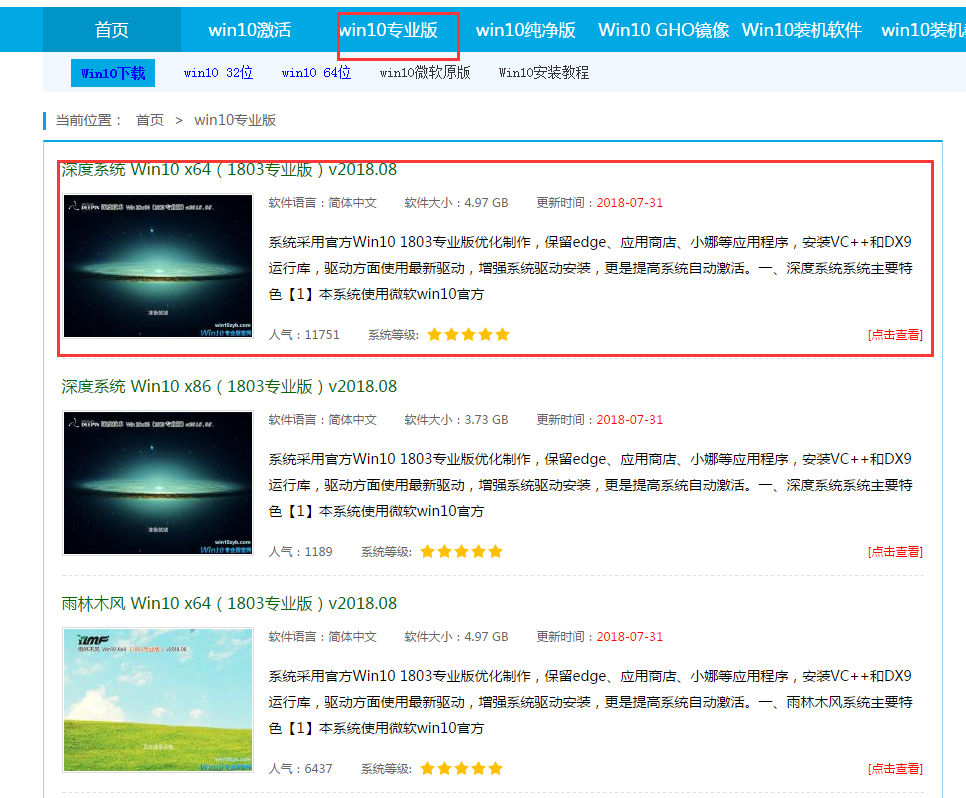Screen dimensions: 966x798
Task: Open 深度系统 Win10 x86 v2018.08 article
Action: click(x=229, y=386)
